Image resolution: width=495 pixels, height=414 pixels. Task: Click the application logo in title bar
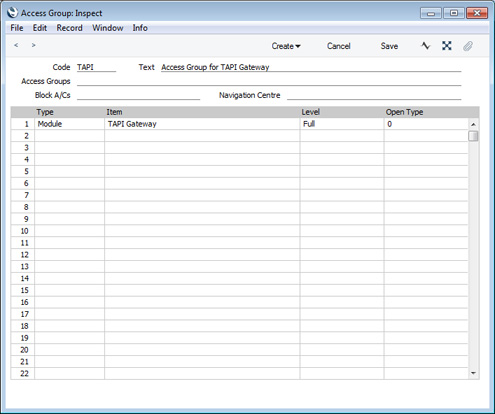coord(12,13)
